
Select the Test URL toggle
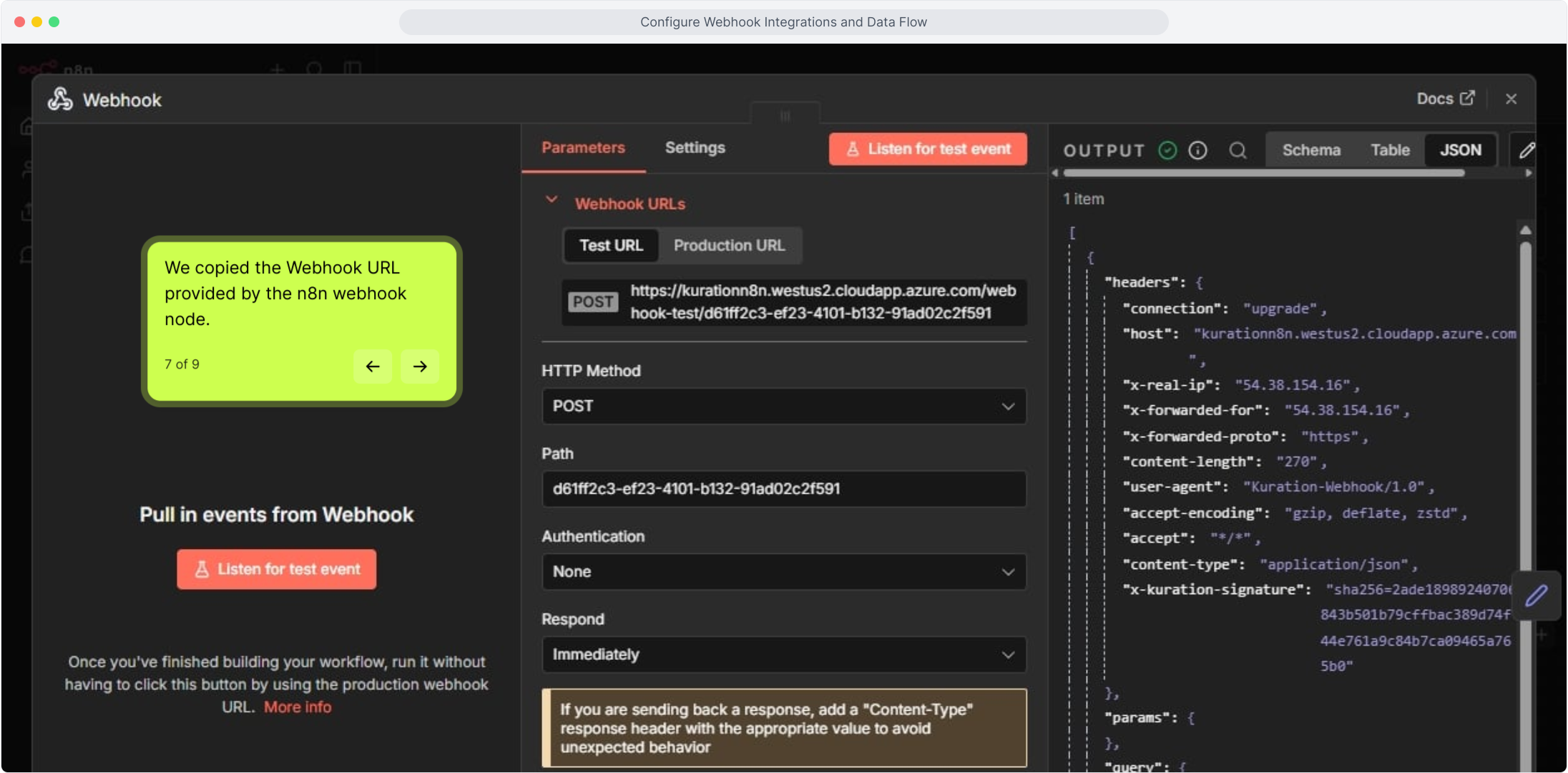[611, 245]
